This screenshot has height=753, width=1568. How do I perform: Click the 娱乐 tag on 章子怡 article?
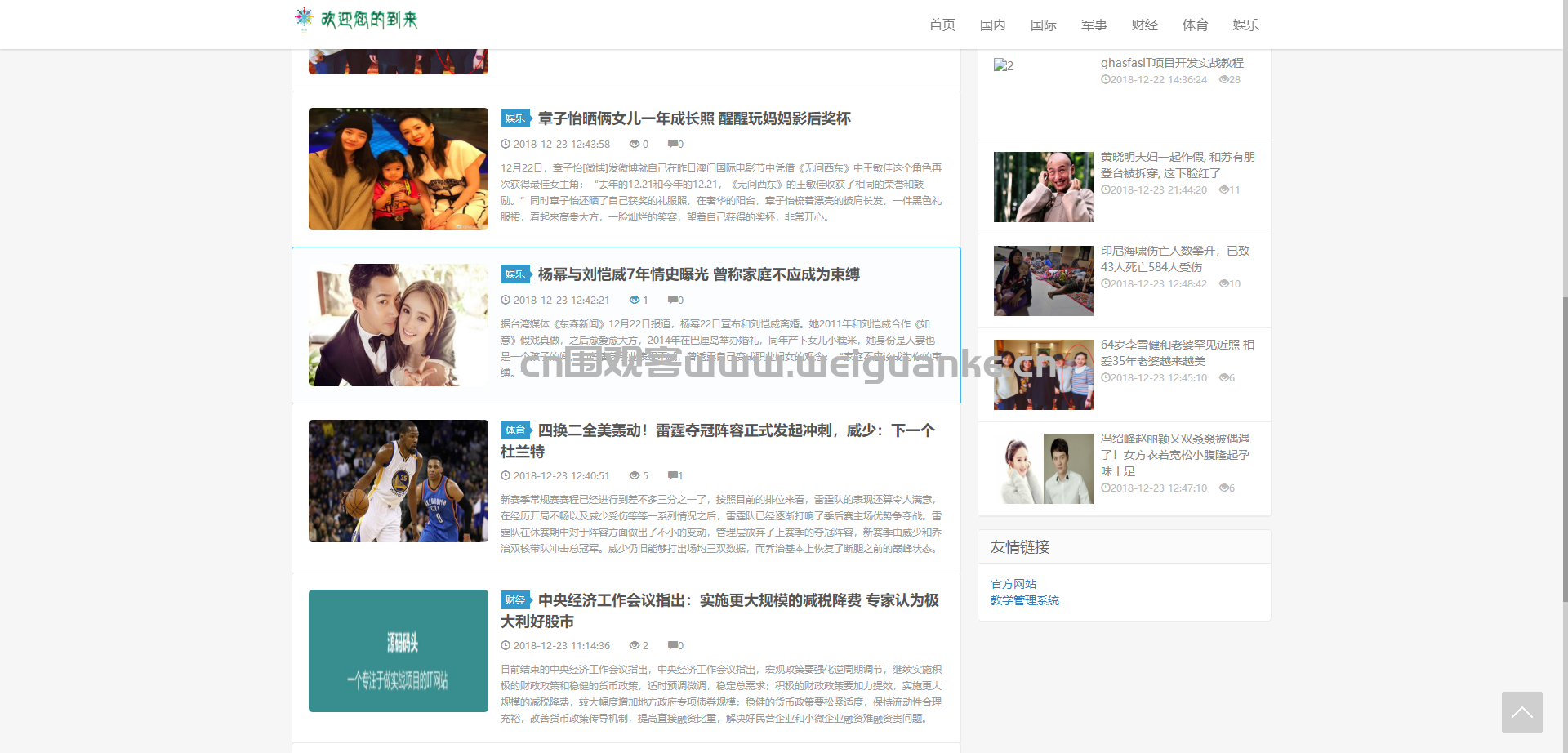pos(514,118)
